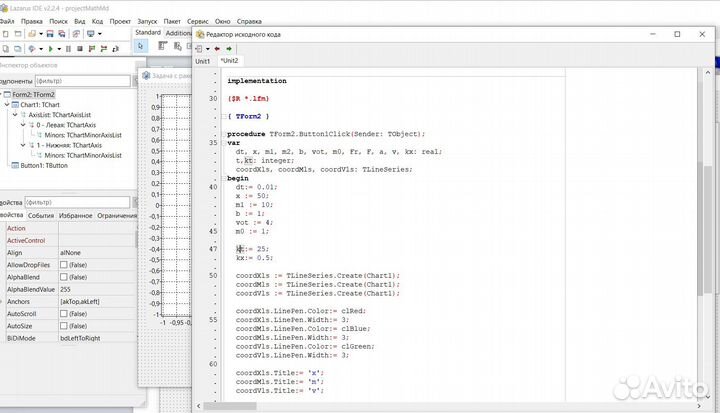Select Button1: TButton in the component tree
This screenshot has height=413, width=720.
tap(45, 165)
